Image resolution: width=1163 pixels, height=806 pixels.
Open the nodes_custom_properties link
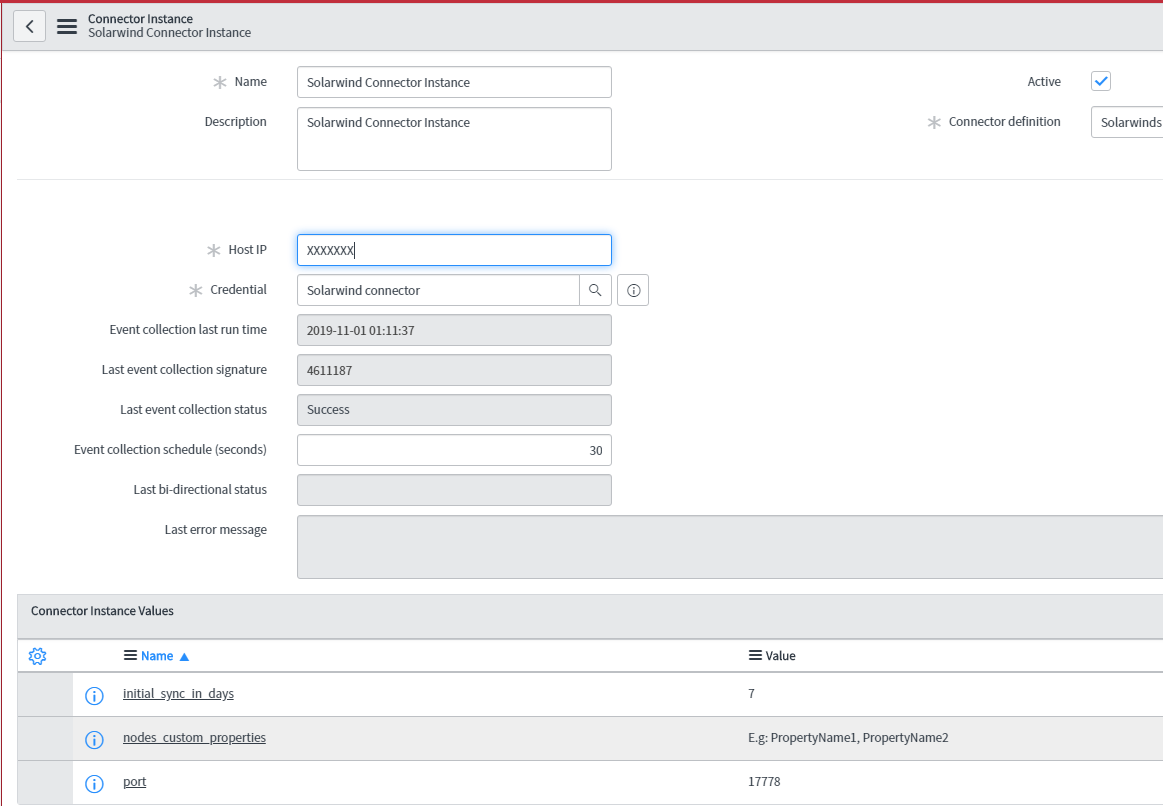194,737
